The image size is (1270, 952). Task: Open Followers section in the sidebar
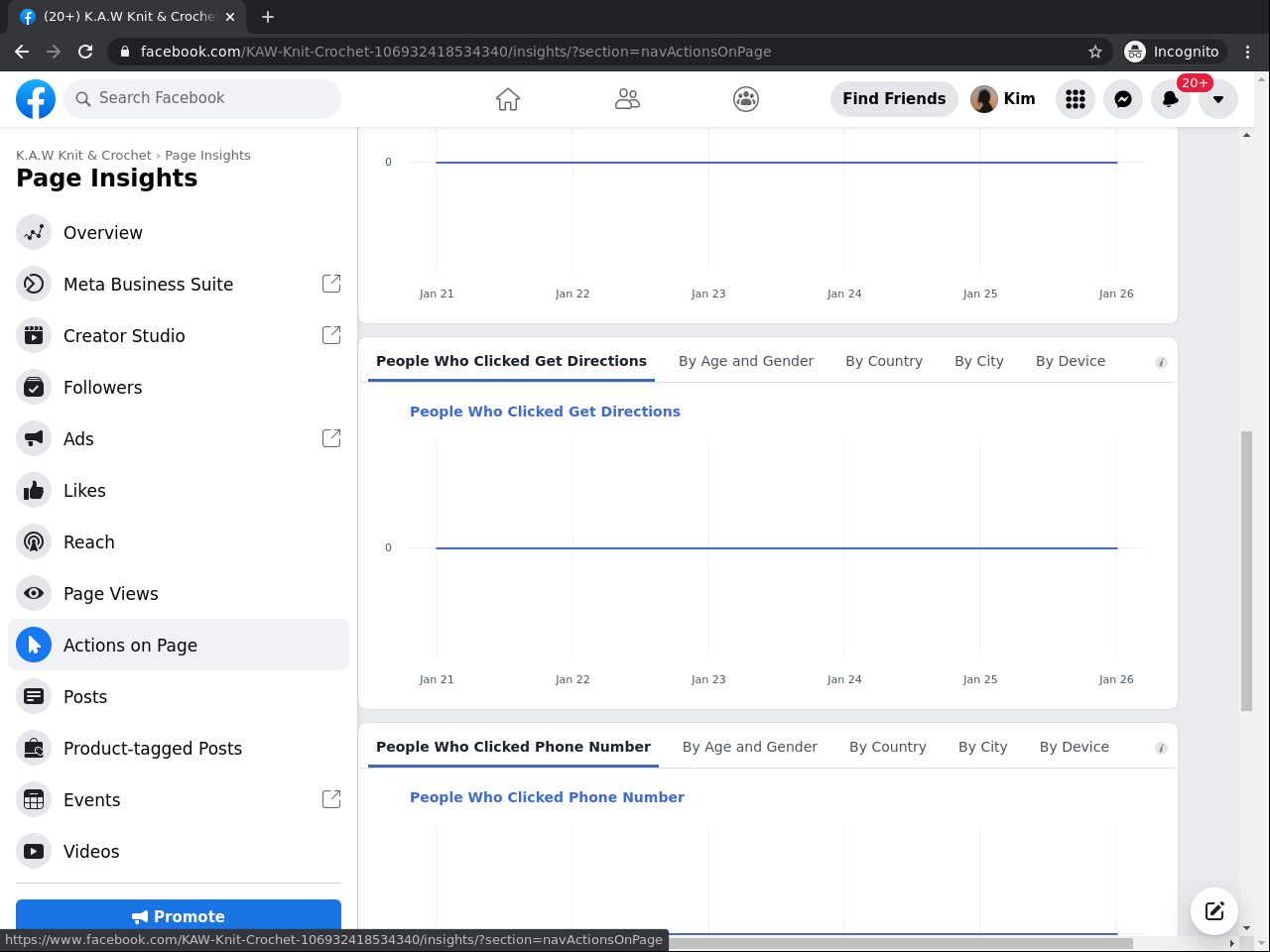103,388
